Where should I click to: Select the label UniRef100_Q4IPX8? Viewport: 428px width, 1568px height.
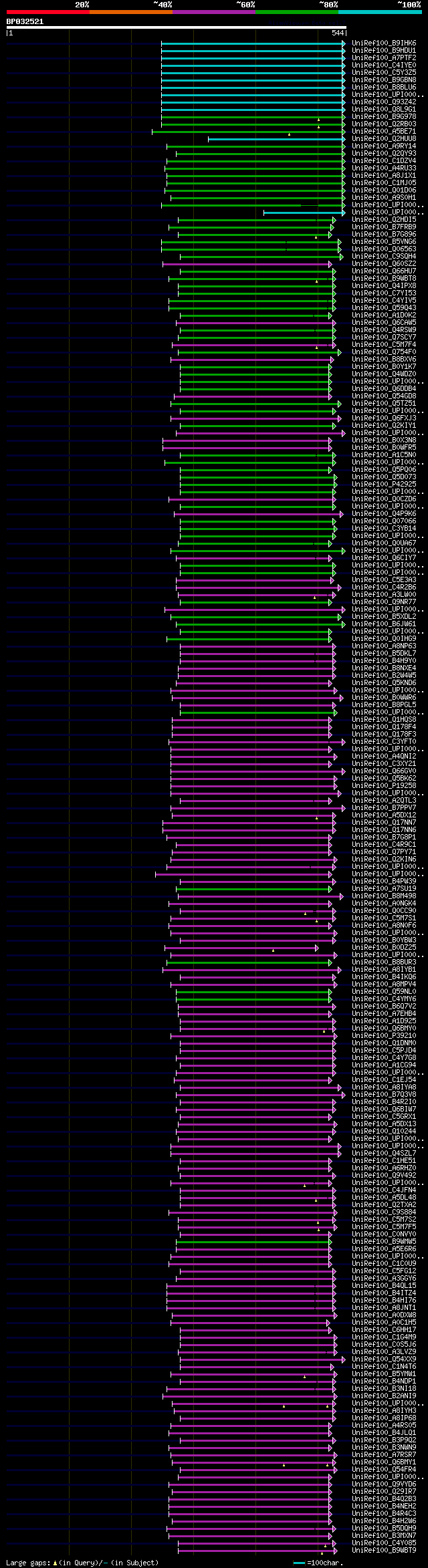point(384,285)
